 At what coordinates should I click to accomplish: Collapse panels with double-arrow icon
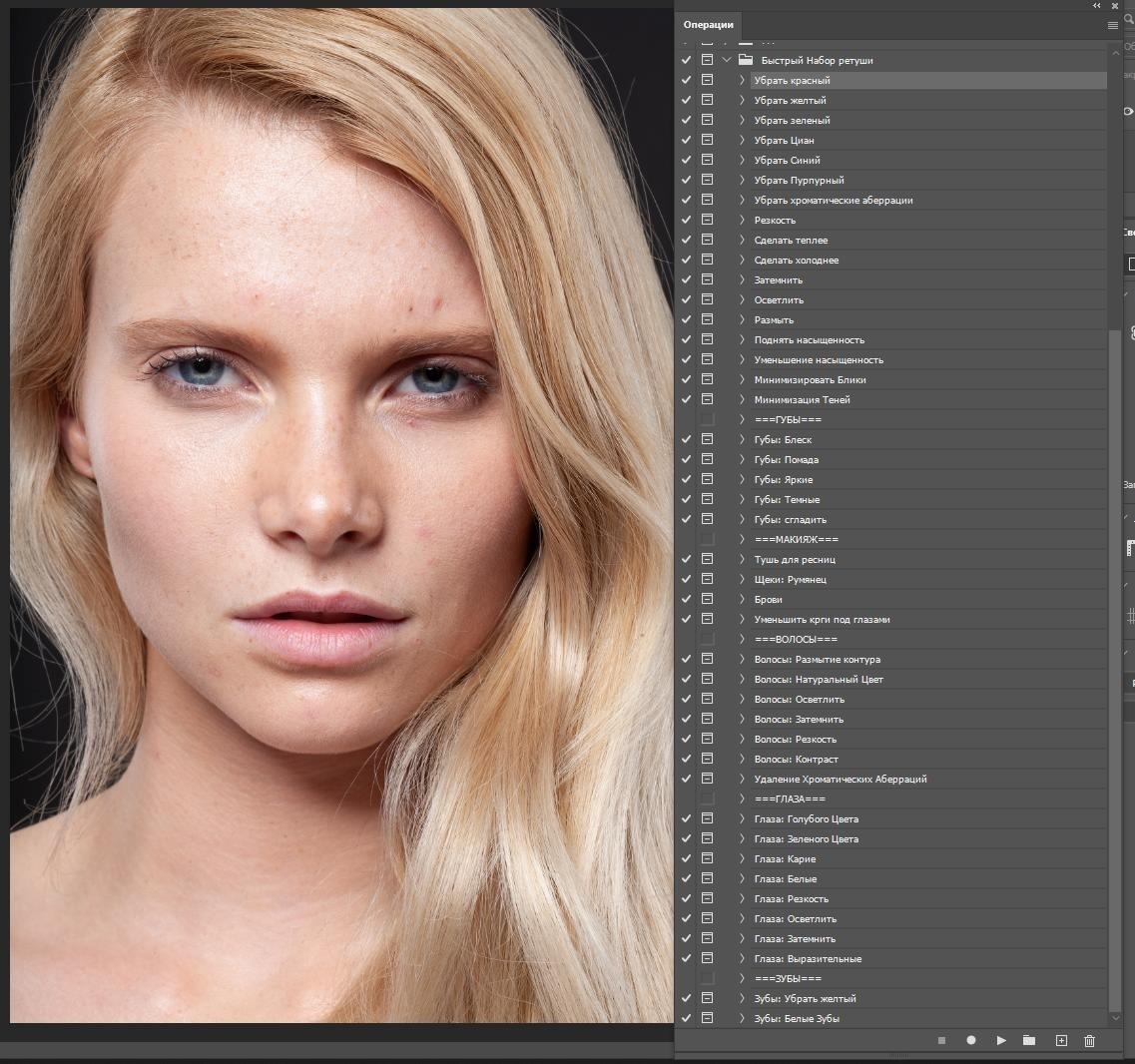[x=1097, y=6]
